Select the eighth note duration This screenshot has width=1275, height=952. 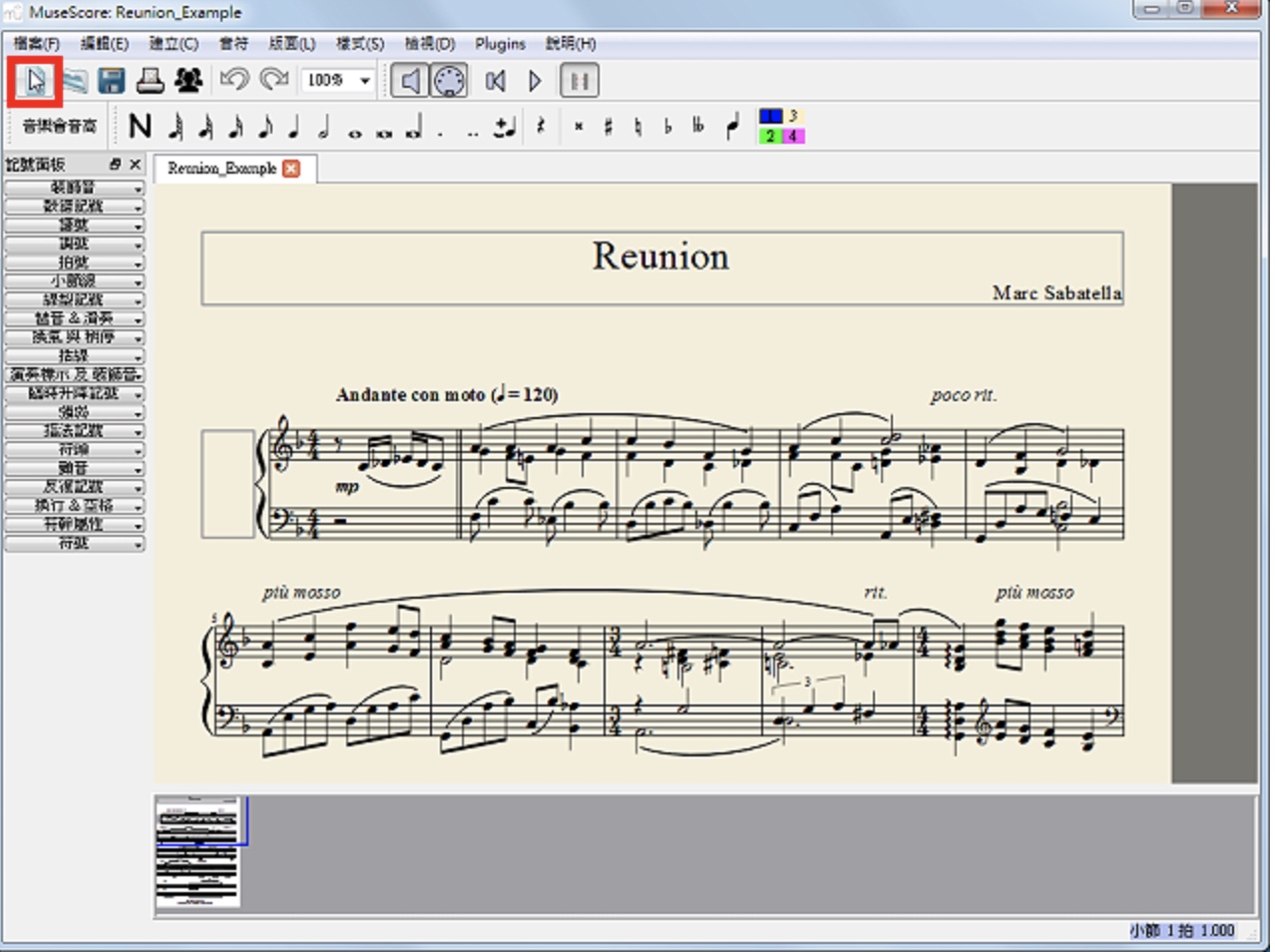[265, 127]
